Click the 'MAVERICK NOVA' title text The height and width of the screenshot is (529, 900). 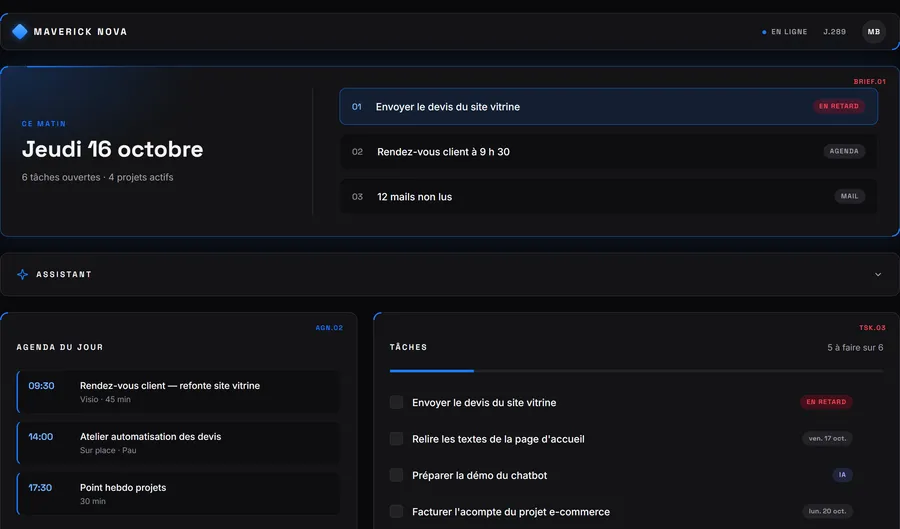tap(80, 32)
